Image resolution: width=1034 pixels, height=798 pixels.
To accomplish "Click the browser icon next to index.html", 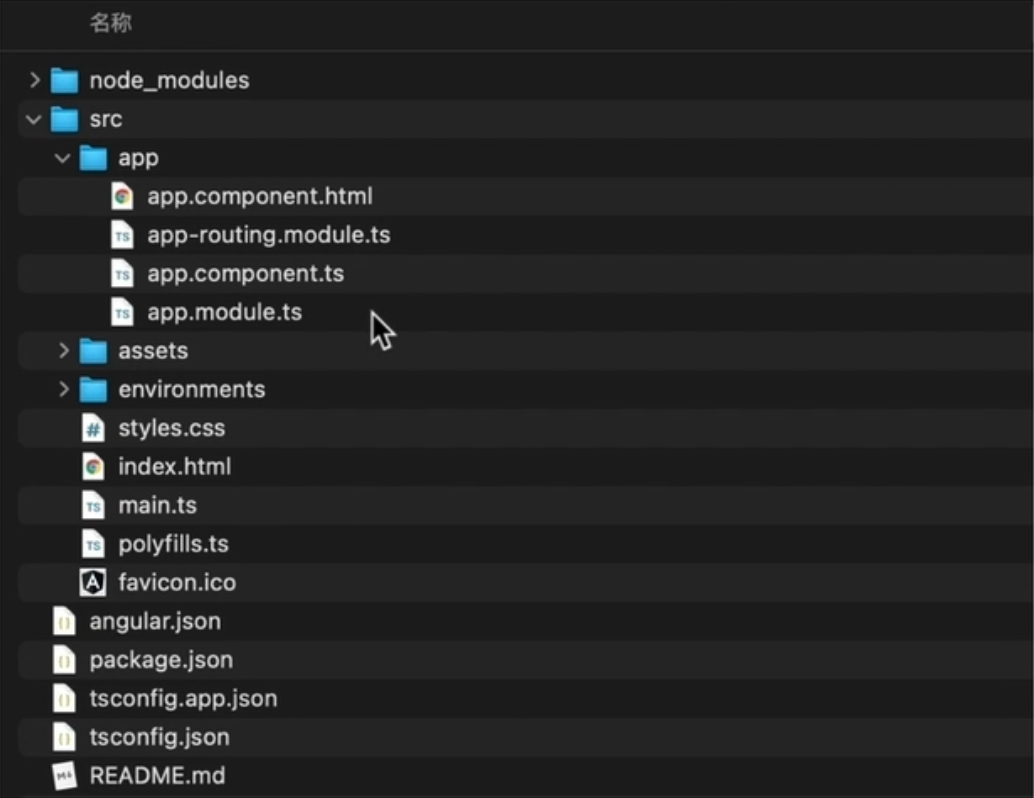I will click(94, 466).
